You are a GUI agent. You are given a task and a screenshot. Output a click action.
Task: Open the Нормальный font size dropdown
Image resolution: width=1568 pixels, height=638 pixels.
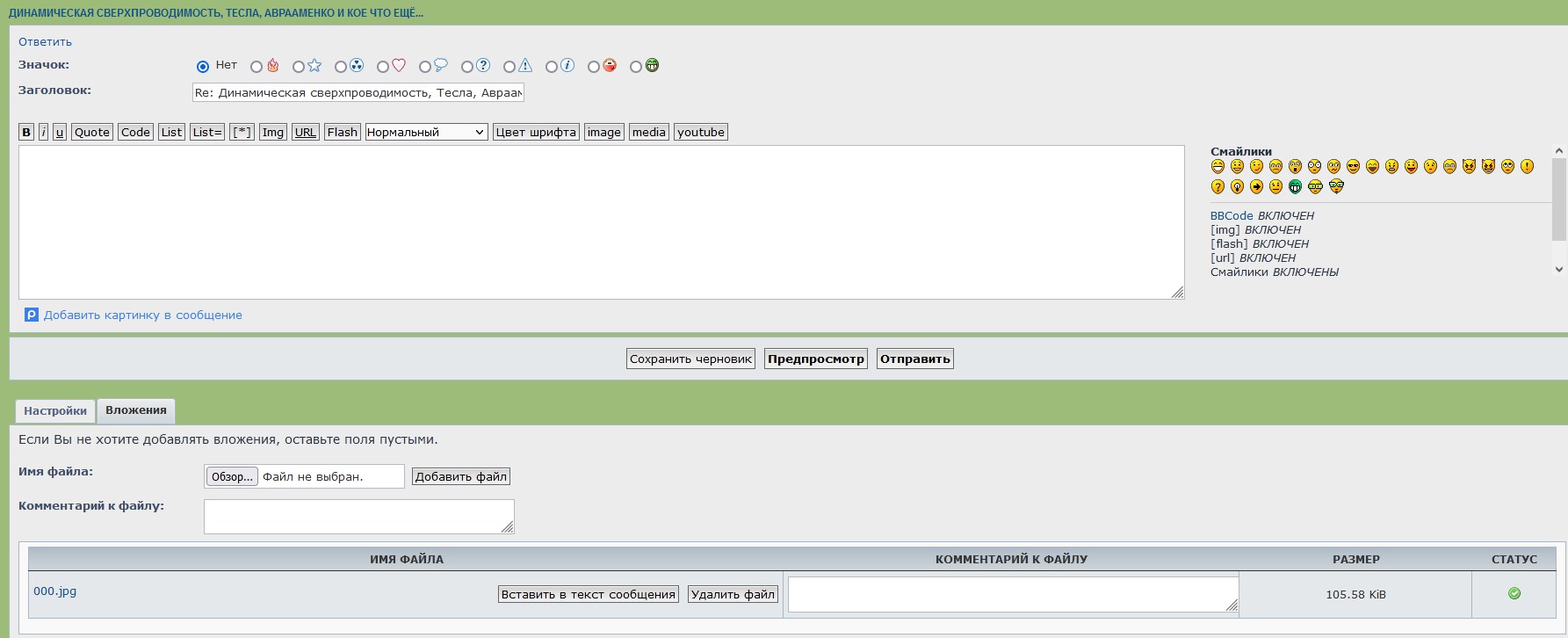(426, 132)
